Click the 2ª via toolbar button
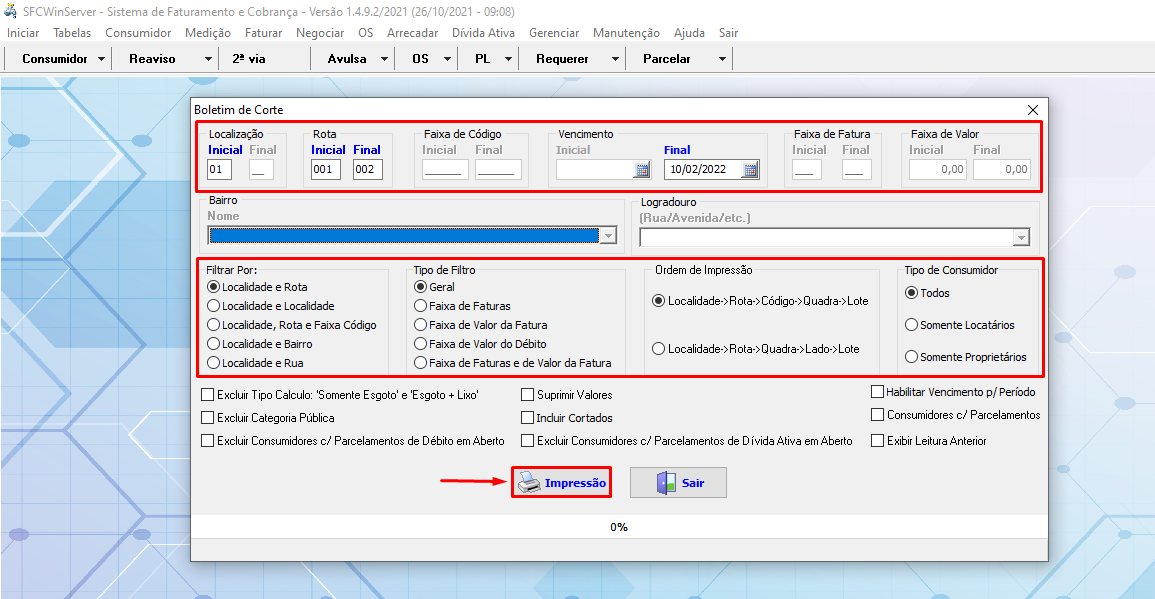This screenshot has width=1155, height=599. (x=249, y=59)
